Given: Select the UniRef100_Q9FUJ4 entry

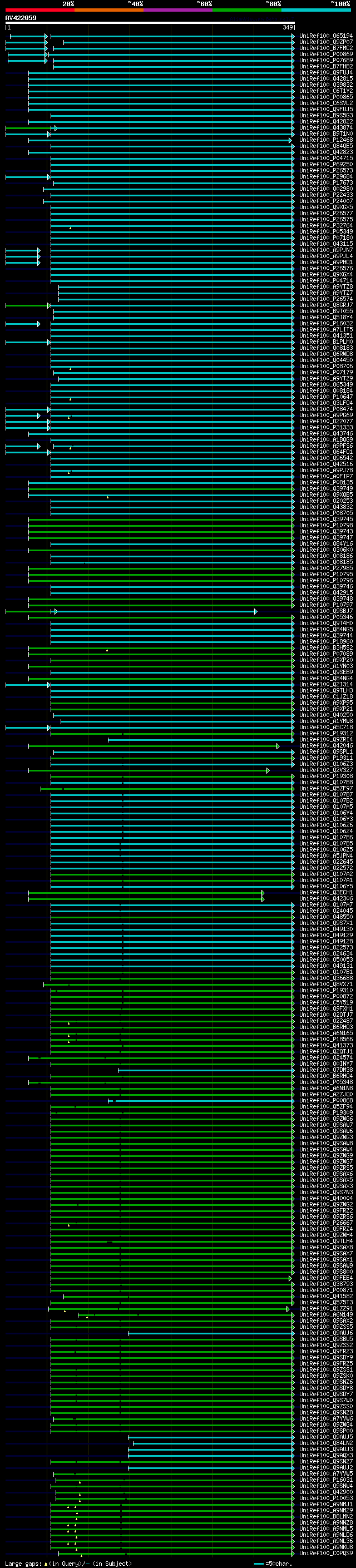Looking at the screenshot, I should point(326,72).
